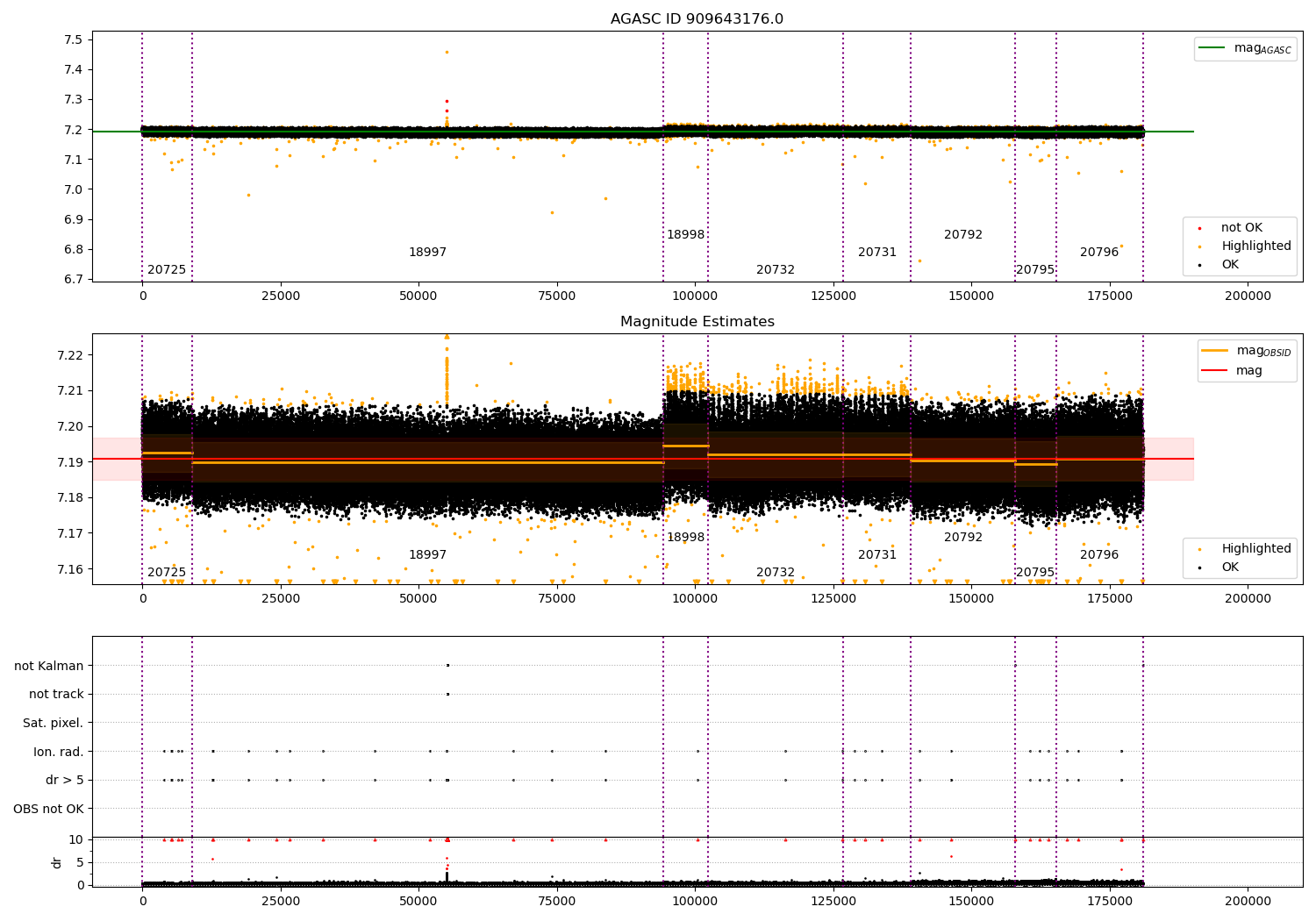Viewport: 1316px width, 921px height.
Task: Click OBSID label 20732 in Magnitude Estimates plot
Action: point(776,573)
